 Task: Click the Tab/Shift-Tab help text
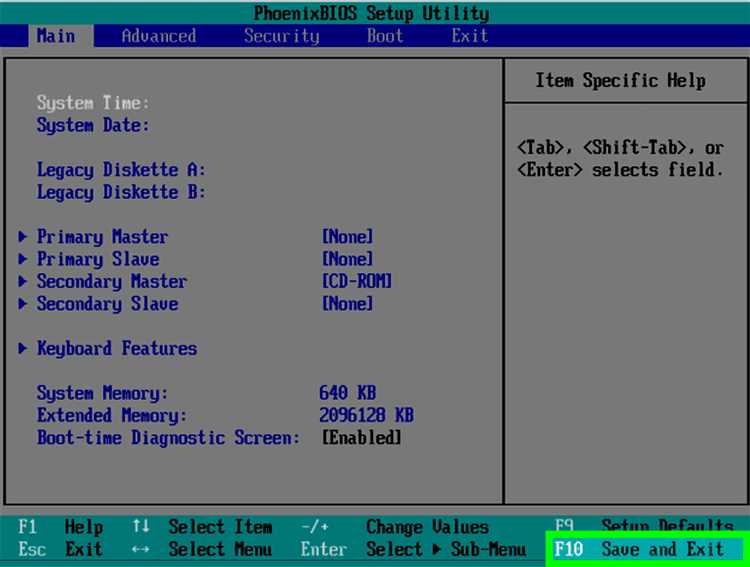coord(620,158)
